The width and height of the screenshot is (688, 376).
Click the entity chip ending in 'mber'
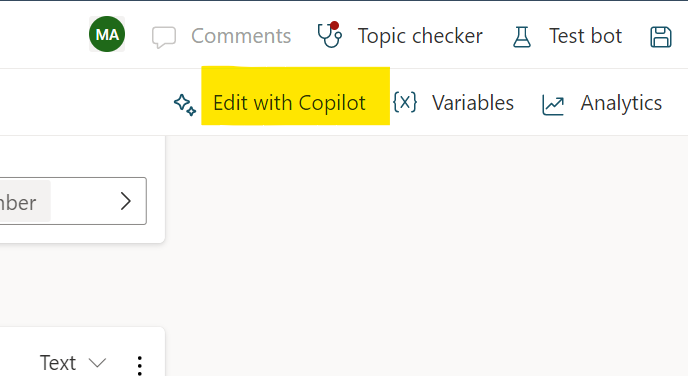[x=25, y=201]
